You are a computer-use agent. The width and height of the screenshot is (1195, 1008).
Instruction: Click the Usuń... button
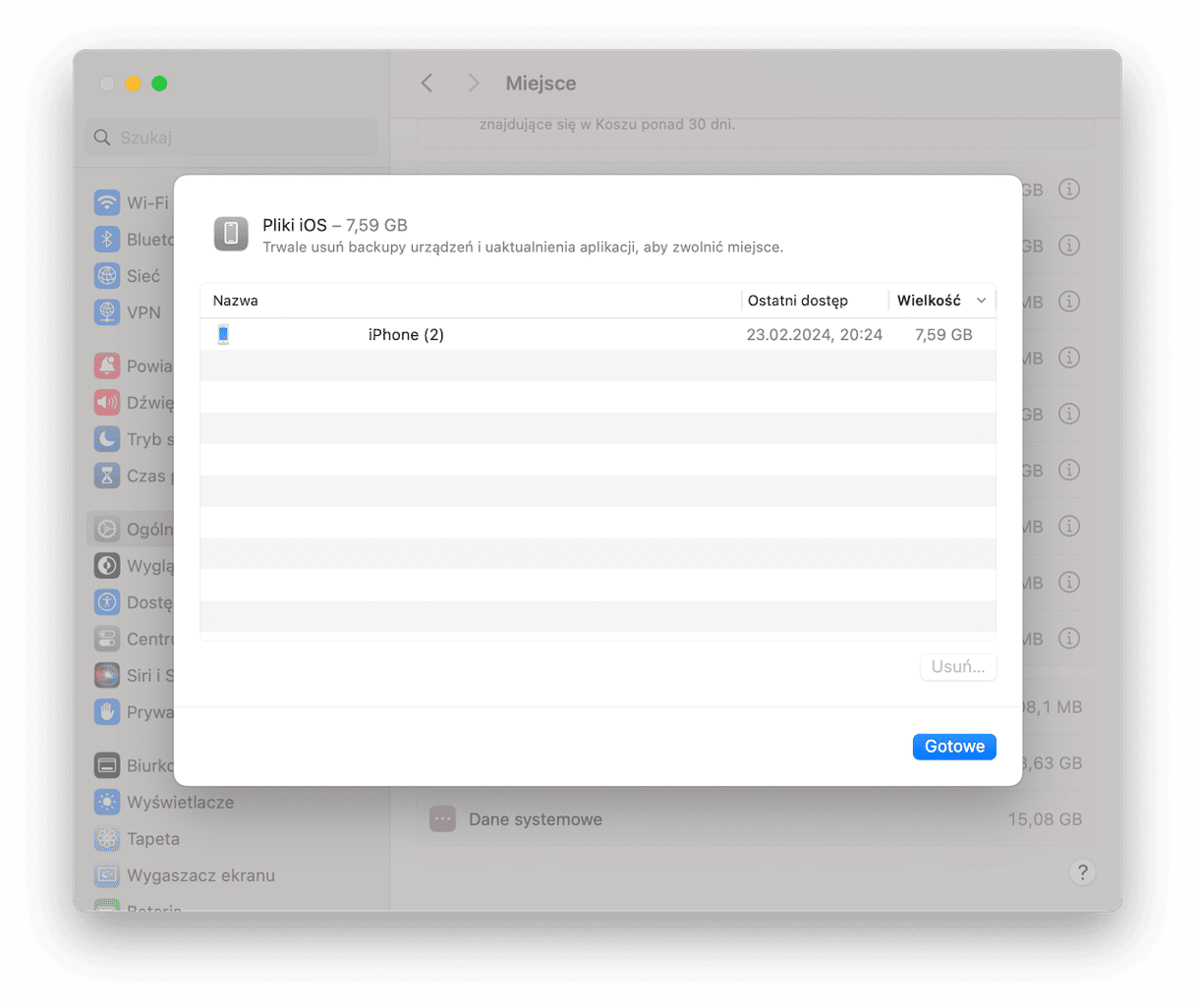(x=958, y=667)
